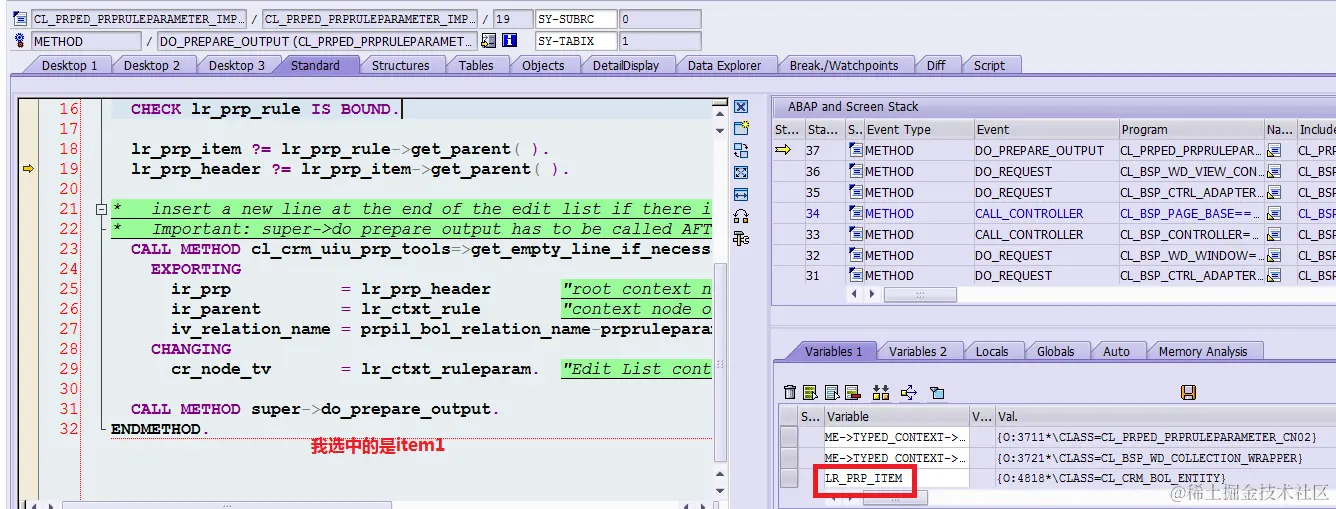
Task: Click the tag services icon in Variables toolbar
Action: tap(937, 392)
